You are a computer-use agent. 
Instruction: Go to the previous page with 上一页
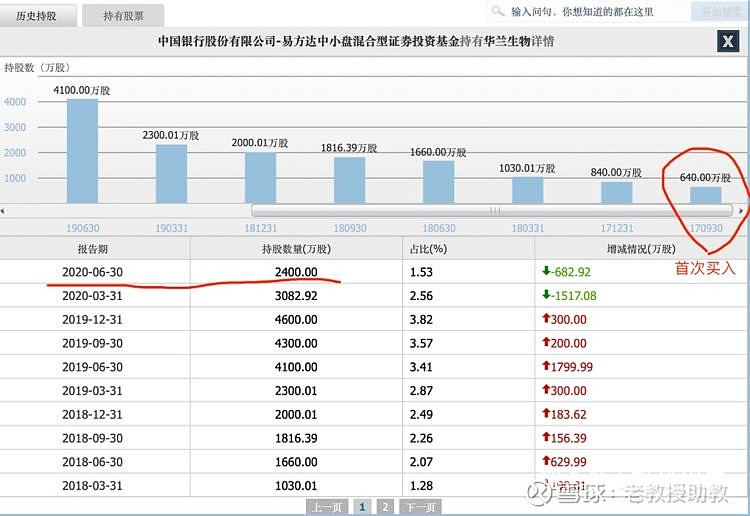326,507
